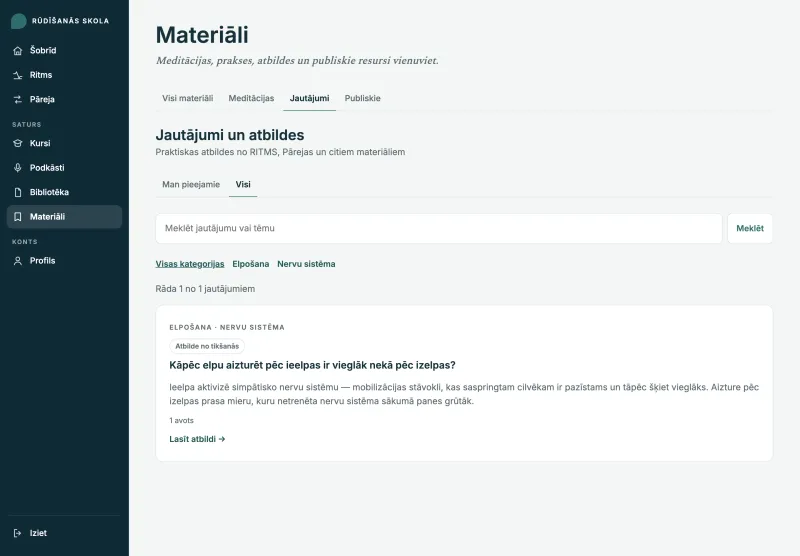Select Materiāli in the sidebar
Viewport: 800px width, 556px height.
64,217
